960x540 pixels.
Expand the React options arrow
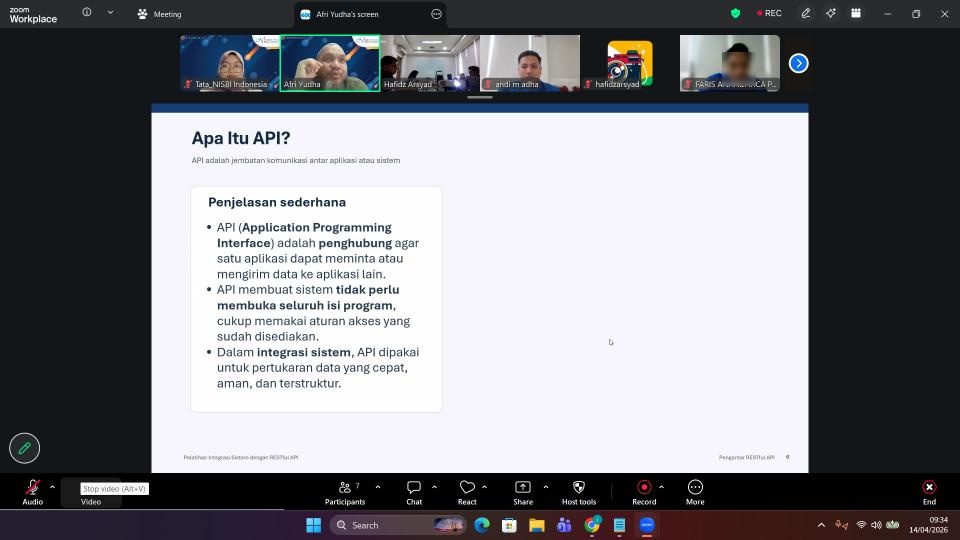[x=484, y=487]
